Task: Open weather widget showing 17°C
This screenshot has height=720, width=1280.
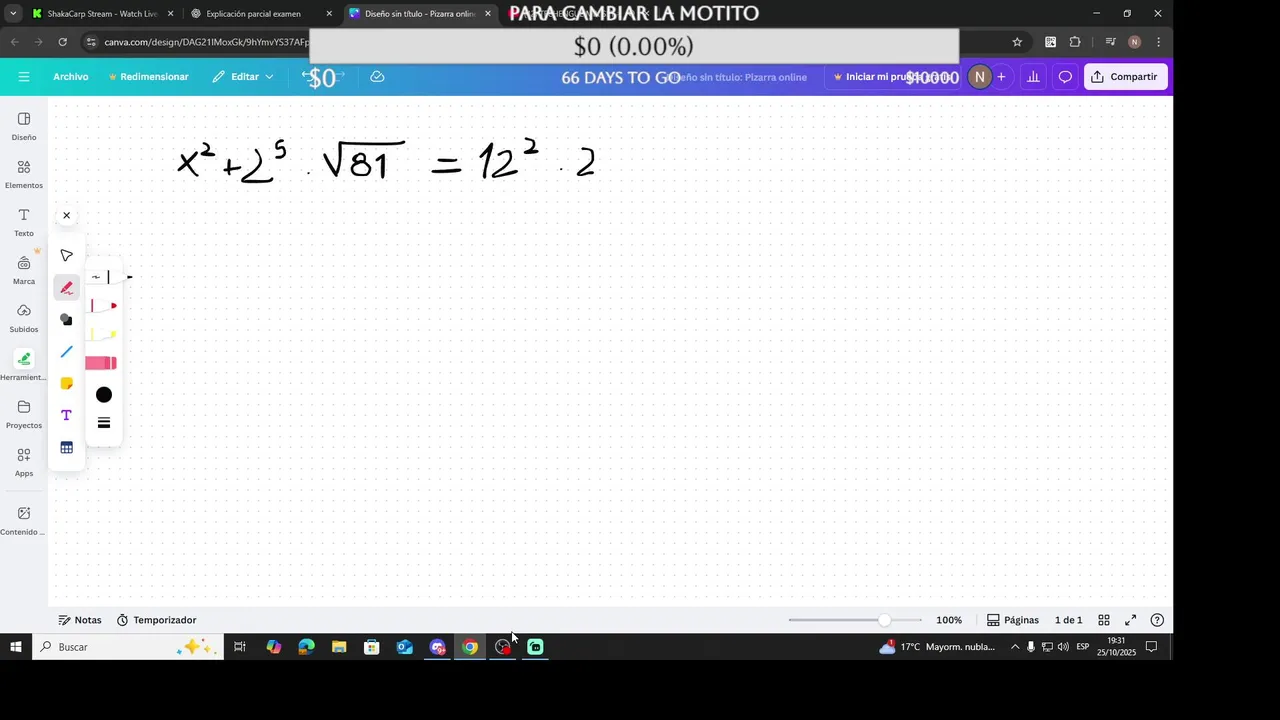Action: pos(937,647)
